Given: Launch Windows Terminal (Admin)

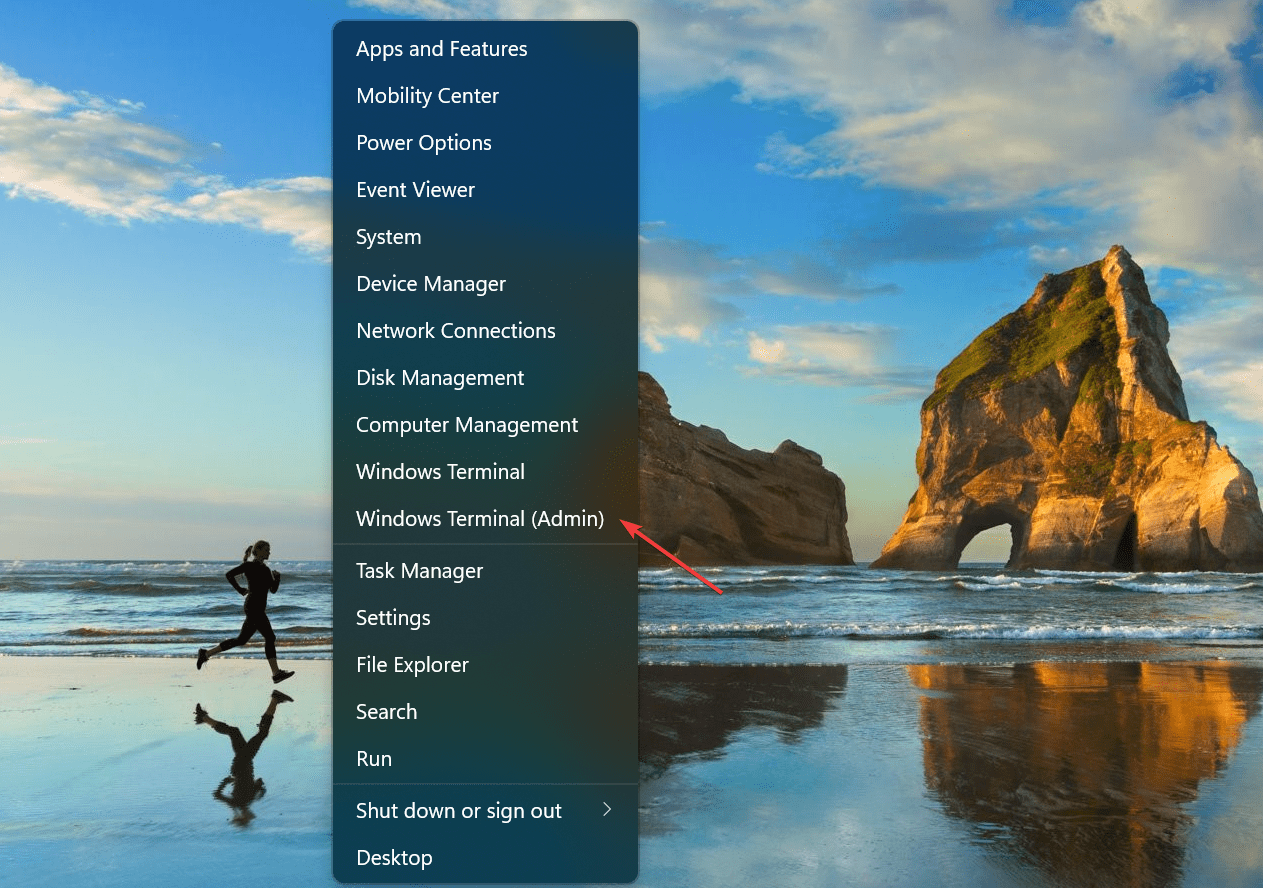Looking at the screenshot, I should tap(485, 519).
